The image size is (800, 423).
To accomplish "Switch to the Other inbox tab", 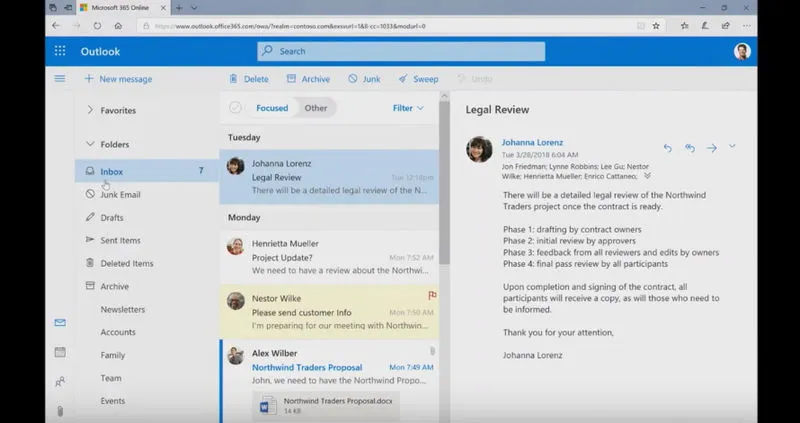I will [316, 108].
